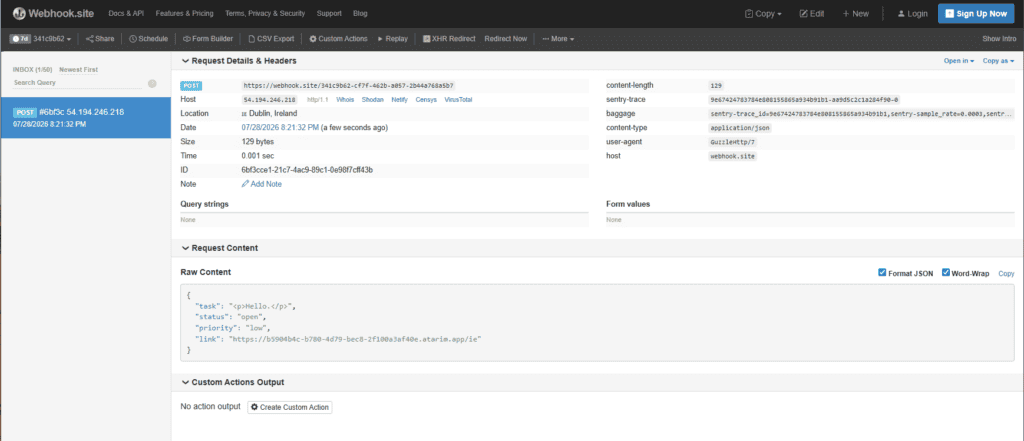The width and height of the screenshot is (1024, 441).
Task: Click Add Note
Action: [262, 184]
